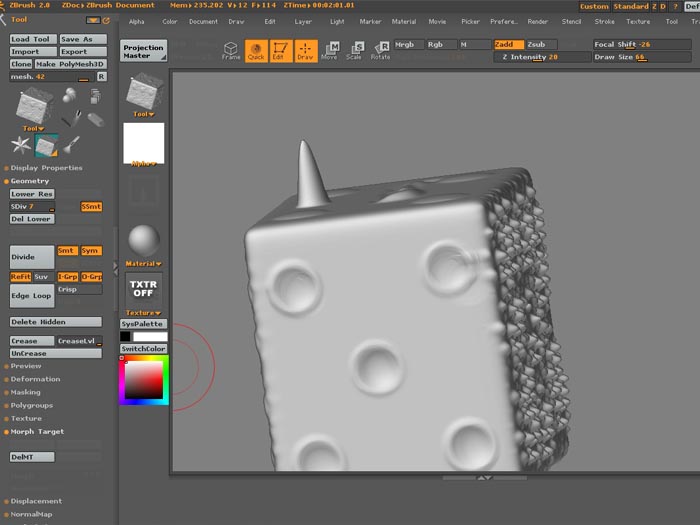Click the D button in top right bar
Image resolution: width=700 pixels, height=525 pixels.
coord(663,6)
